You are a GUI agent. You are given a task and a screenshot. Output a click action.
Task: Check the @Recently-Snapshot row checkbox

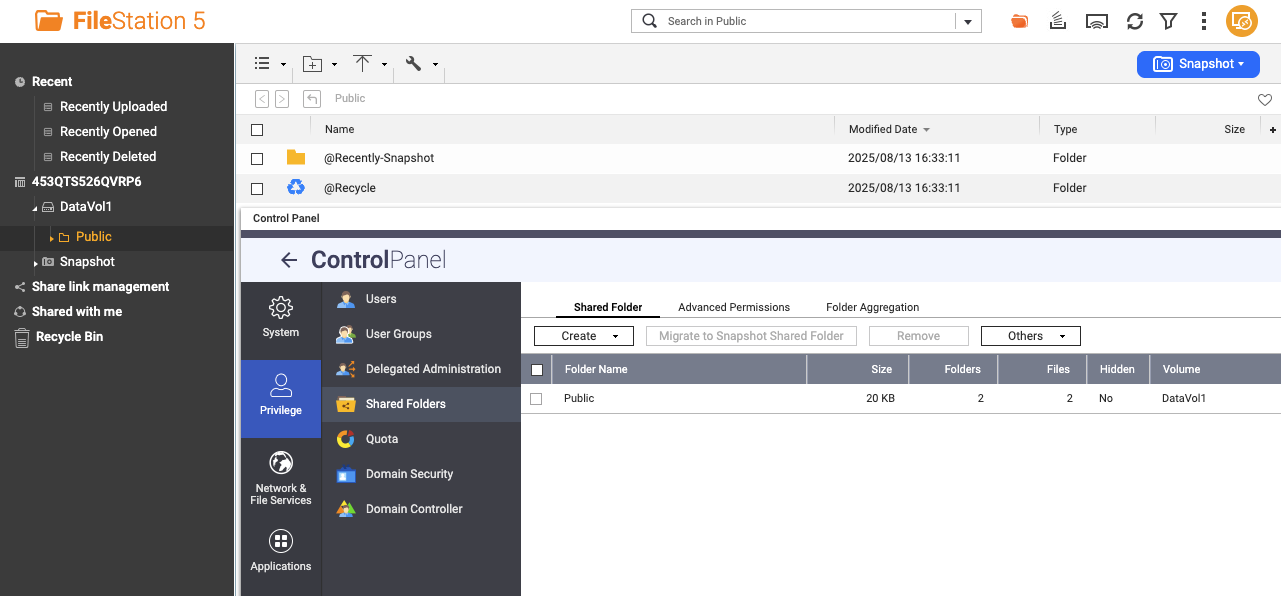click(x=257, y=158)
